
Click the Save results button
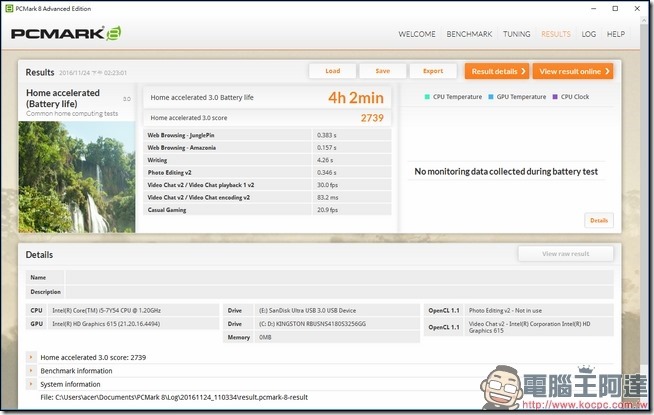click(x=382, y=71)
